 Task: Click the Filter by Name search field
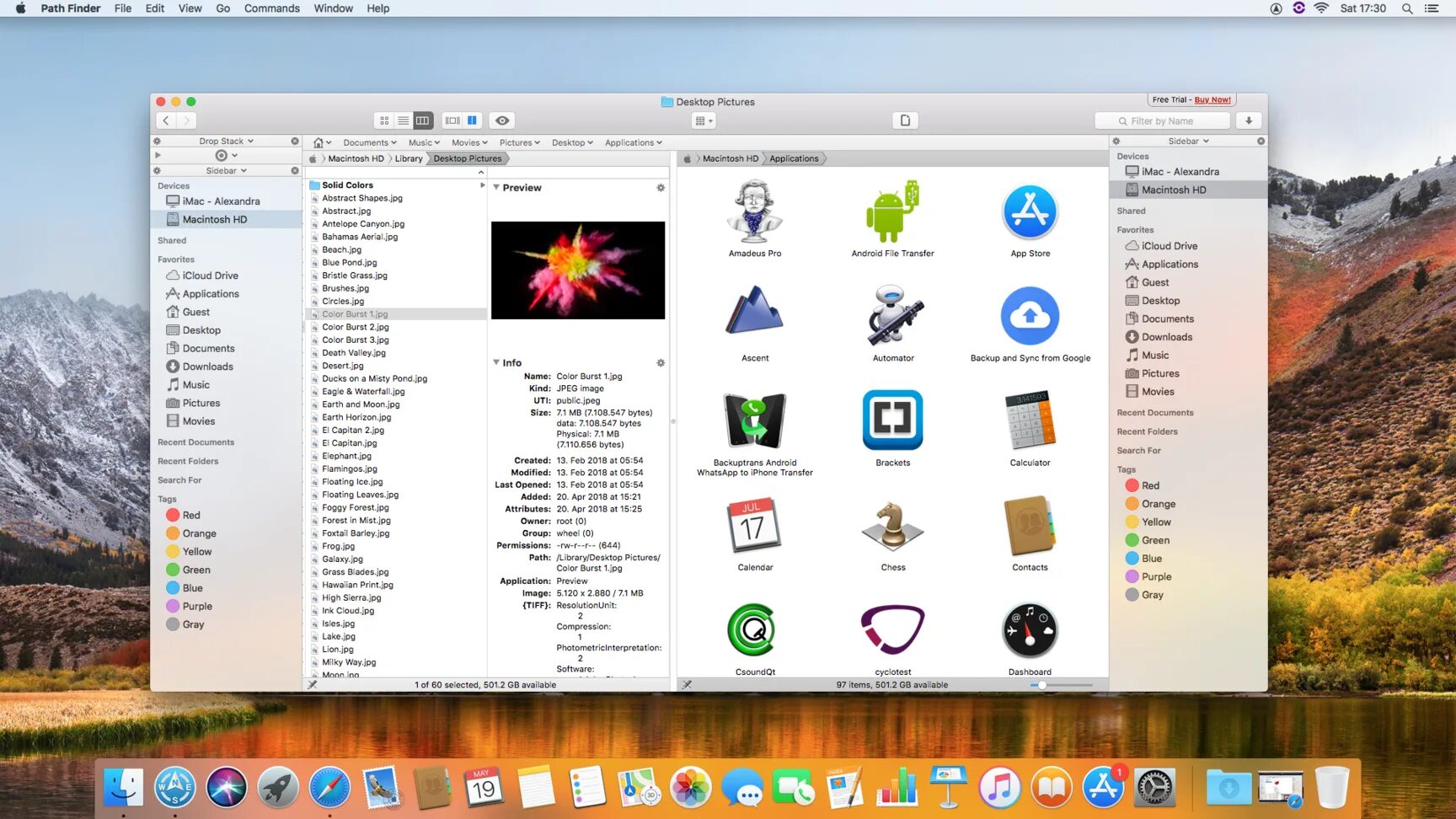coord(1162,120)
